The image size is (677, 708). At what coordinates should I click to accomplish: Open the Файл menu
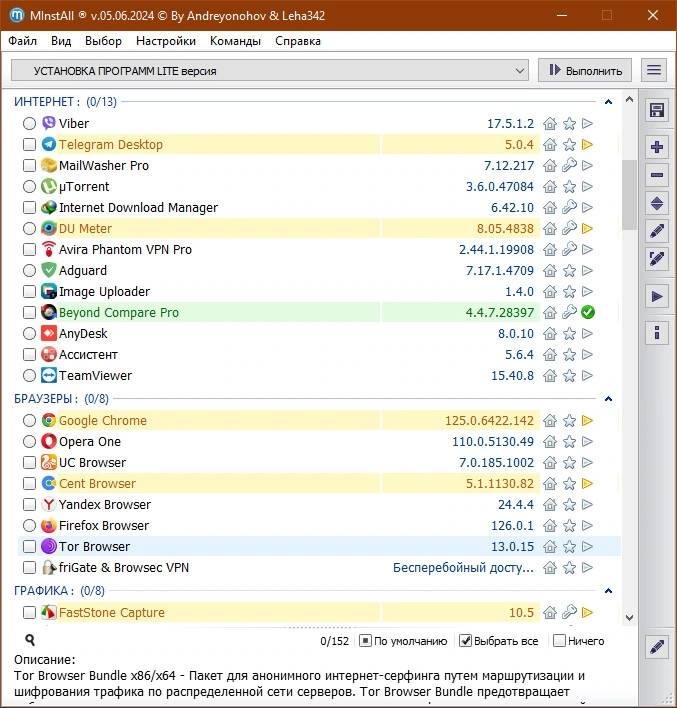pos(23,41)
